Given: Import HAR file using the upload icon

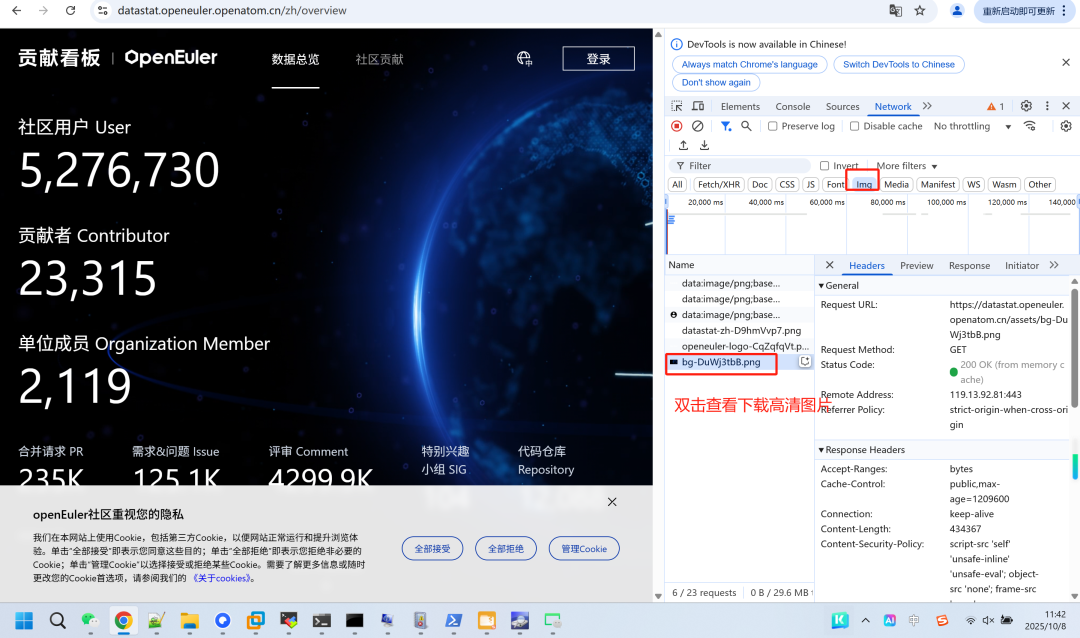Looking at the screenshot, I should pyautogui.click(x=684, y=145).
